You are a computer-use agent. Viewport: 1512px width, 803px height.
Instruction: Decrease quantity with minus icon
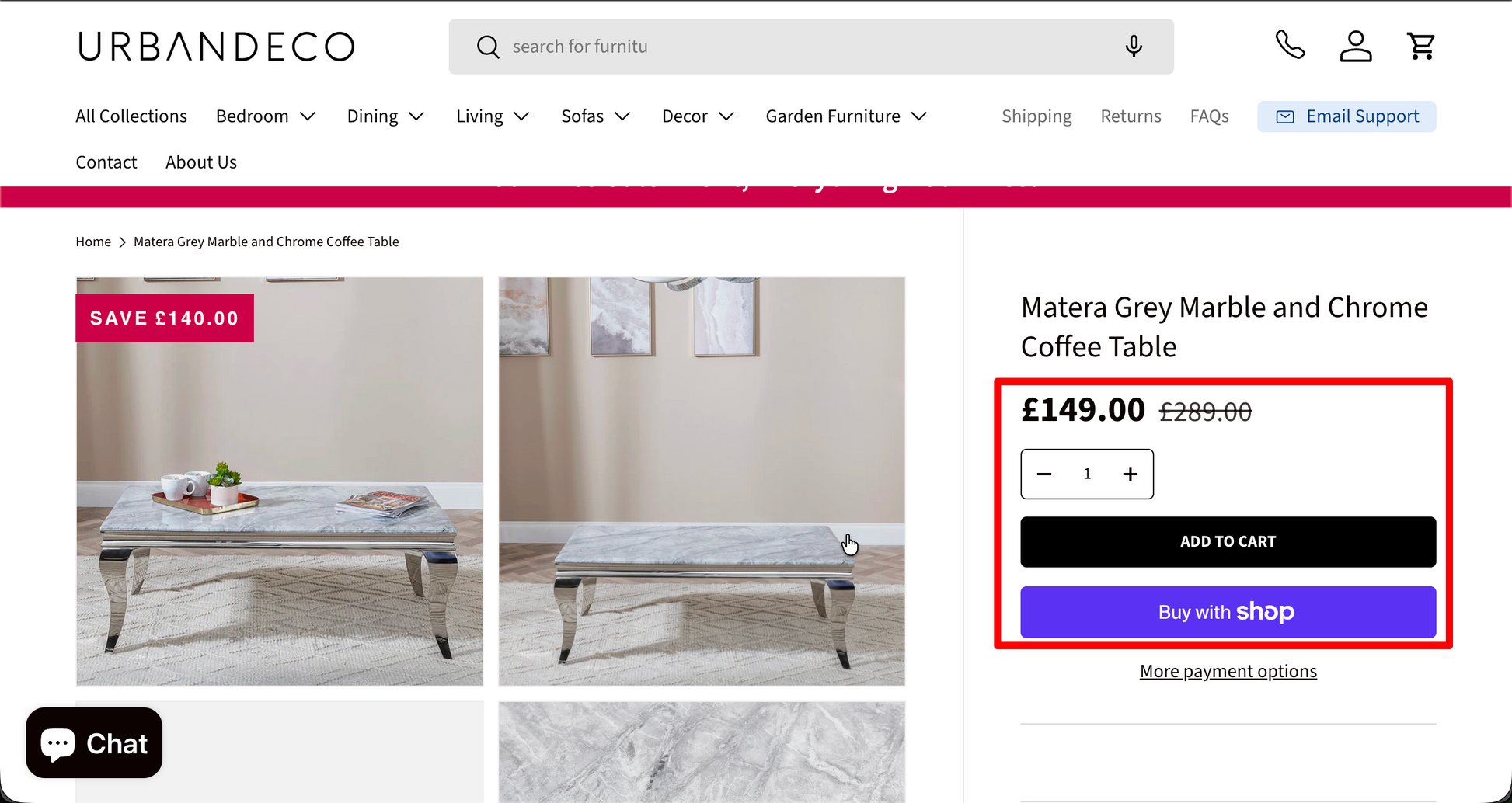(x=1044, y=474)
